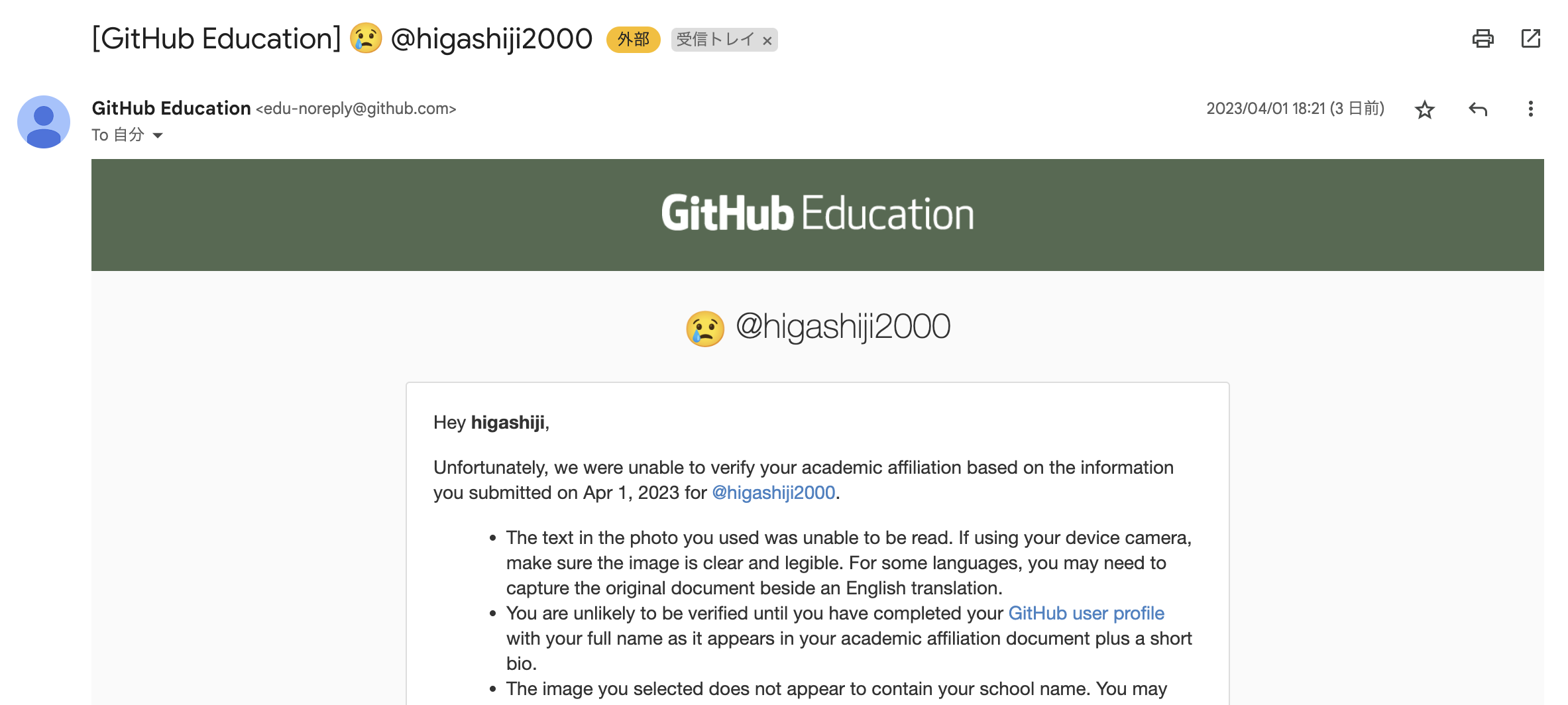Click the yellow 外部 external tag

[x=633, y=40]
